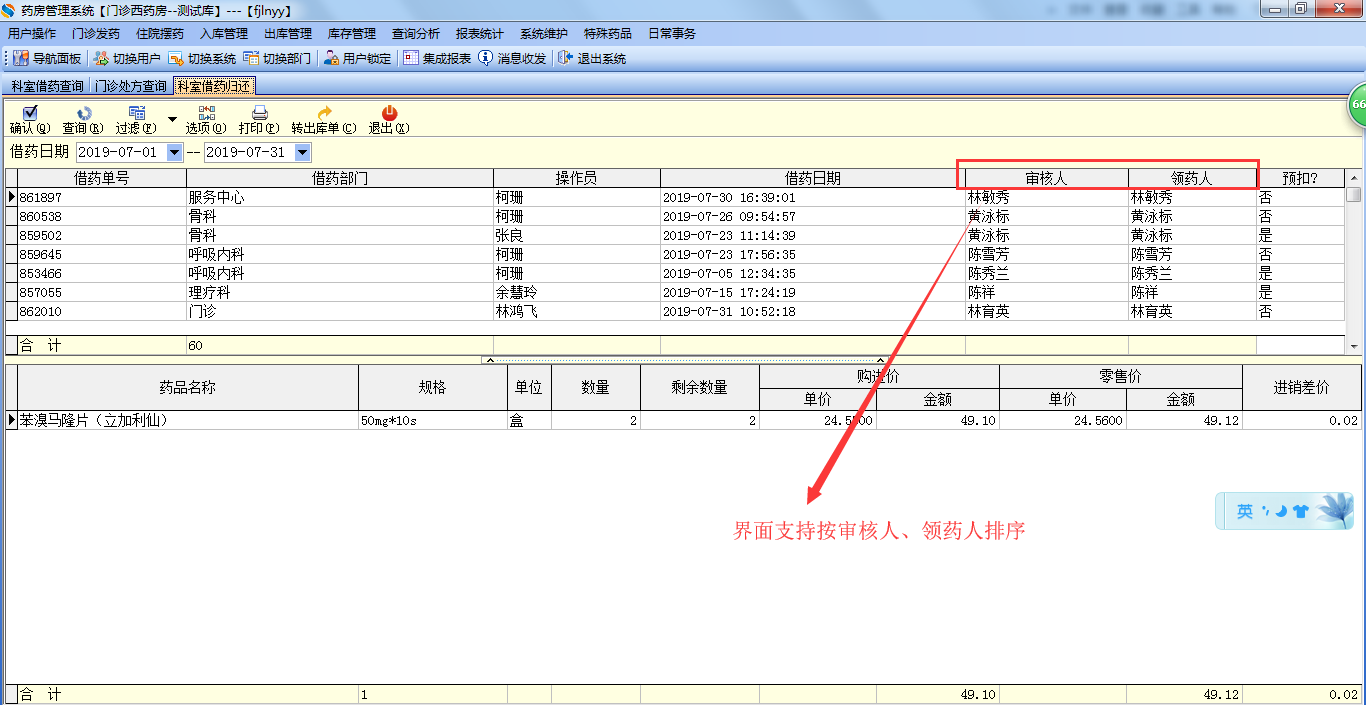Select the row with order number 860538
Viewport: 1366px width, 705px height.
click(676, 216)
